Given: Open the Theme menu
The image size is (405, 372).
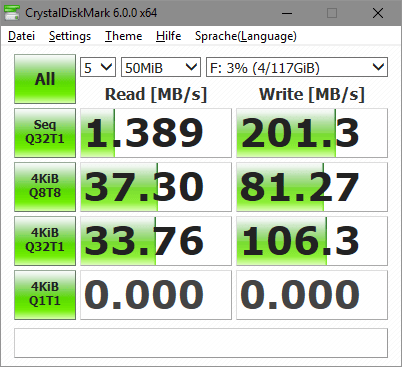Looking at the screenshot, I should (123, 36).
